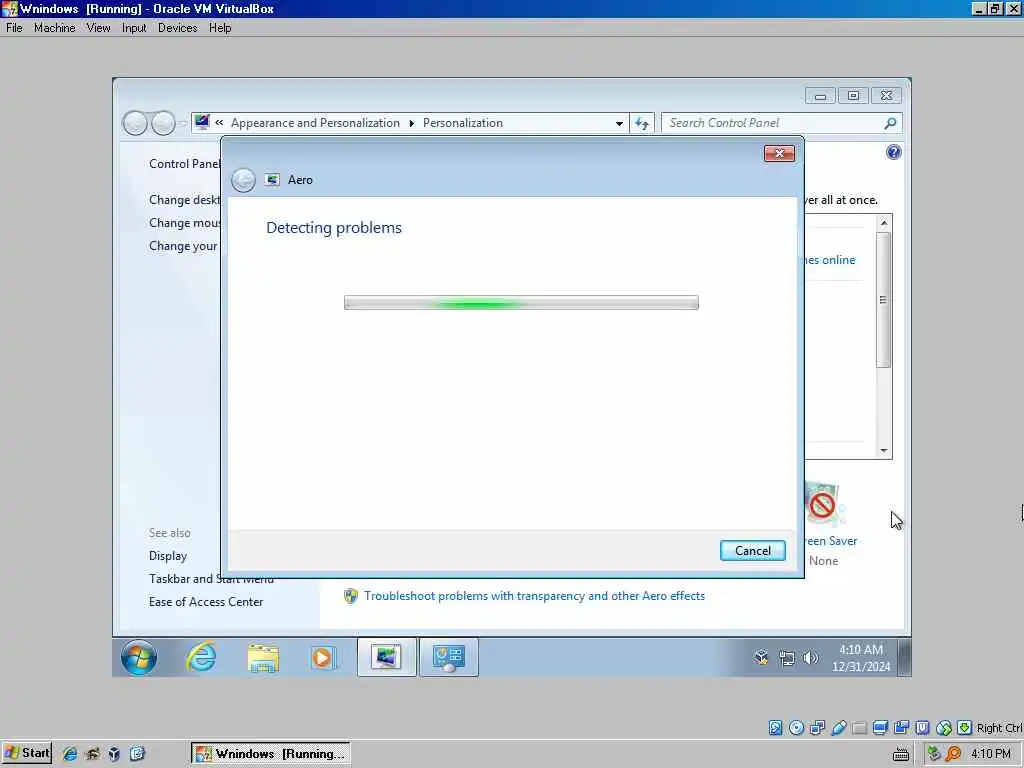
Task: Click the Right Ctrl host key label
Action: [x=999, y=728]
